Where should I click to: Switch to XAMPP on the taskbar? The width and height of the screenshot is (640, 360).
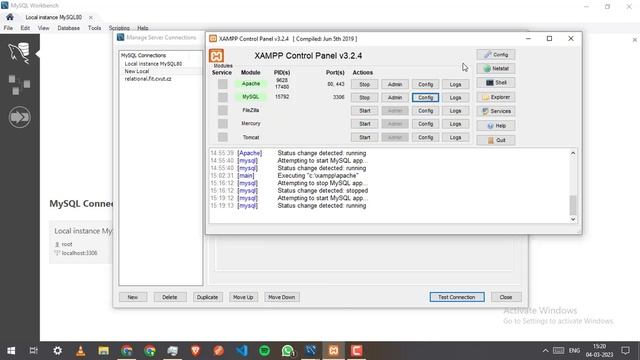(333, 351)
